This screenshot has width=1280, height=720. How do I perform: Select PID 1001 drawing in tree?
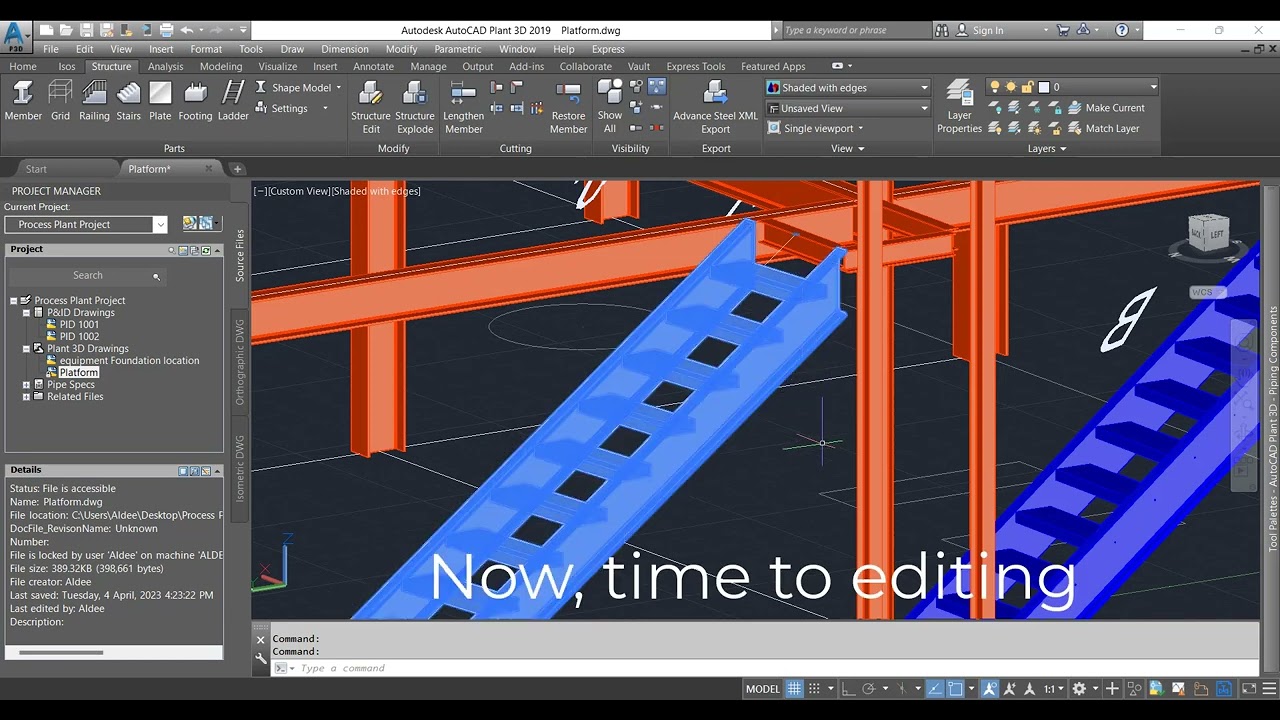tap(79, 325)
